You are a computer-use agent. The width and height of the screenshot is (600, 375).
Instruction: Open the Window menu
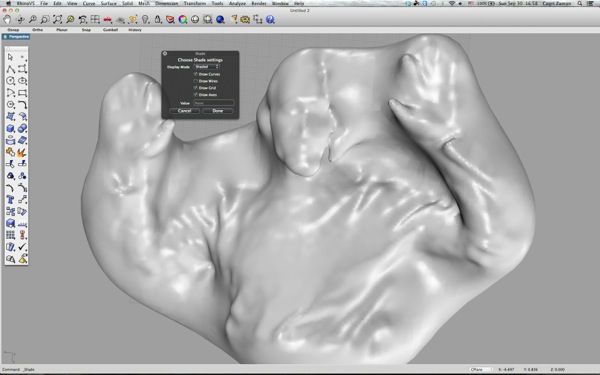click(280, 3)
